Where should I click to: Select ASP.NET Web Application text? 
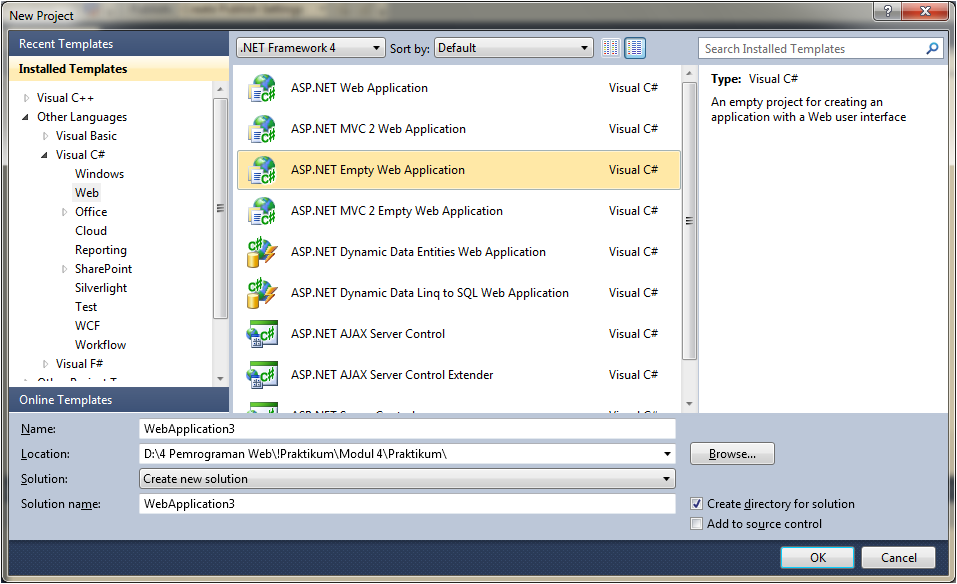(x=359, y=88)
